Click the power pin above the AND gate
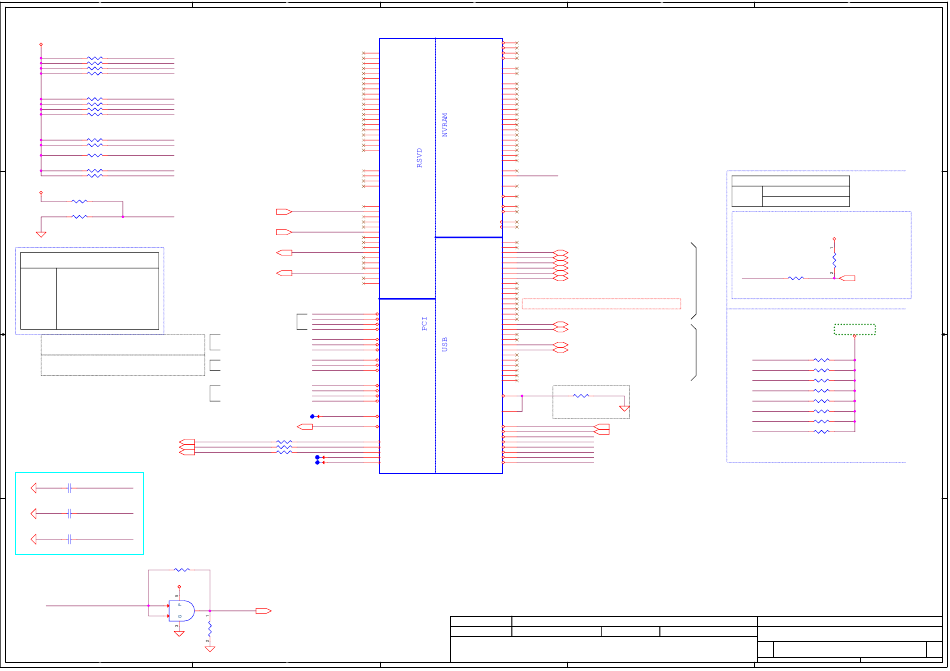Image resolution: width=950 pixels, height=671 pixels. 179,587
